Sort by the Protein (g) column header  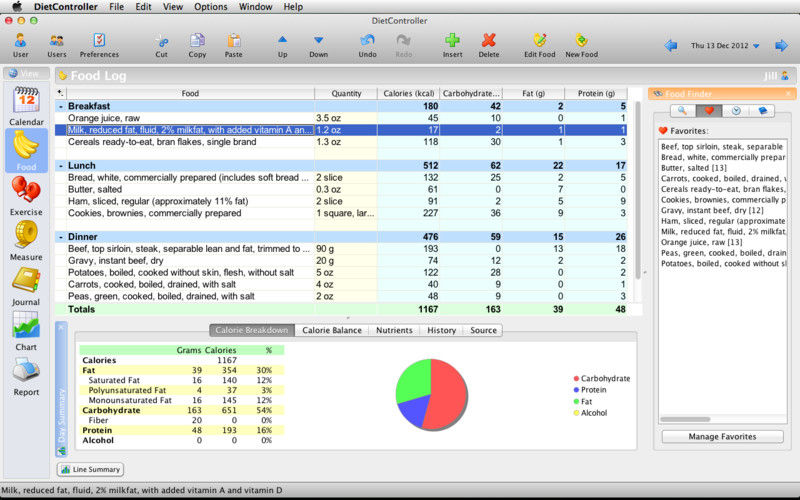point(596,93)
